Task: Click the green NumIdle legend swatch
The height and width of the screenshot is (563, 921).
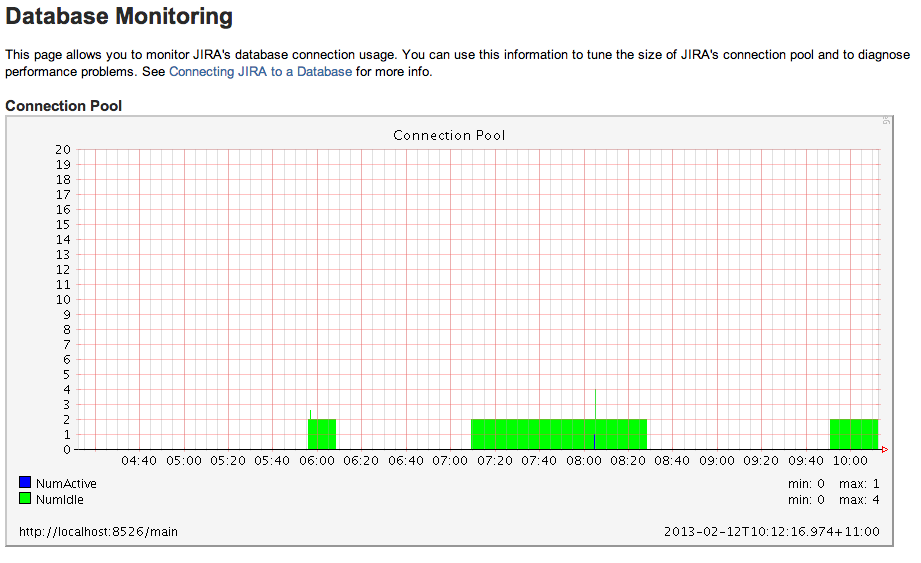Action: coord(25,498)
